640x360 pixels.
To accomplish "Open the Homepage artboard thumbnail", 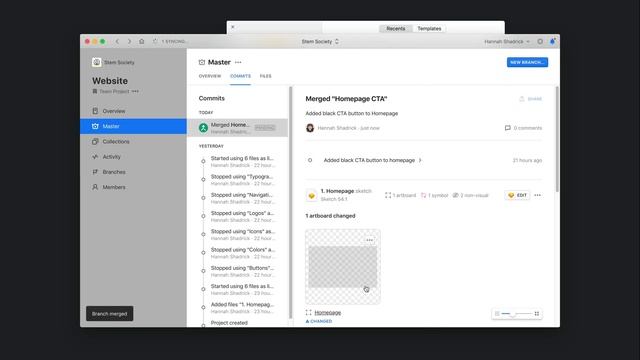I will [x=343, y=267].
